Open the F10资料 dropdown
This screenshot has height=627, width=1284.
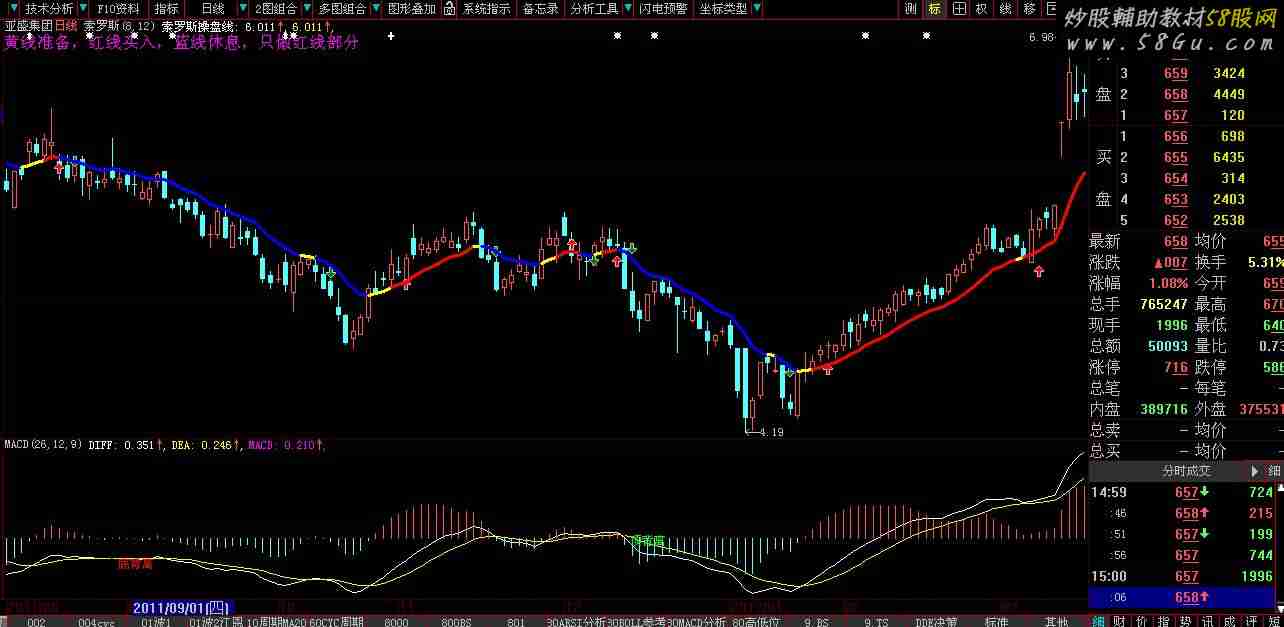118,8
